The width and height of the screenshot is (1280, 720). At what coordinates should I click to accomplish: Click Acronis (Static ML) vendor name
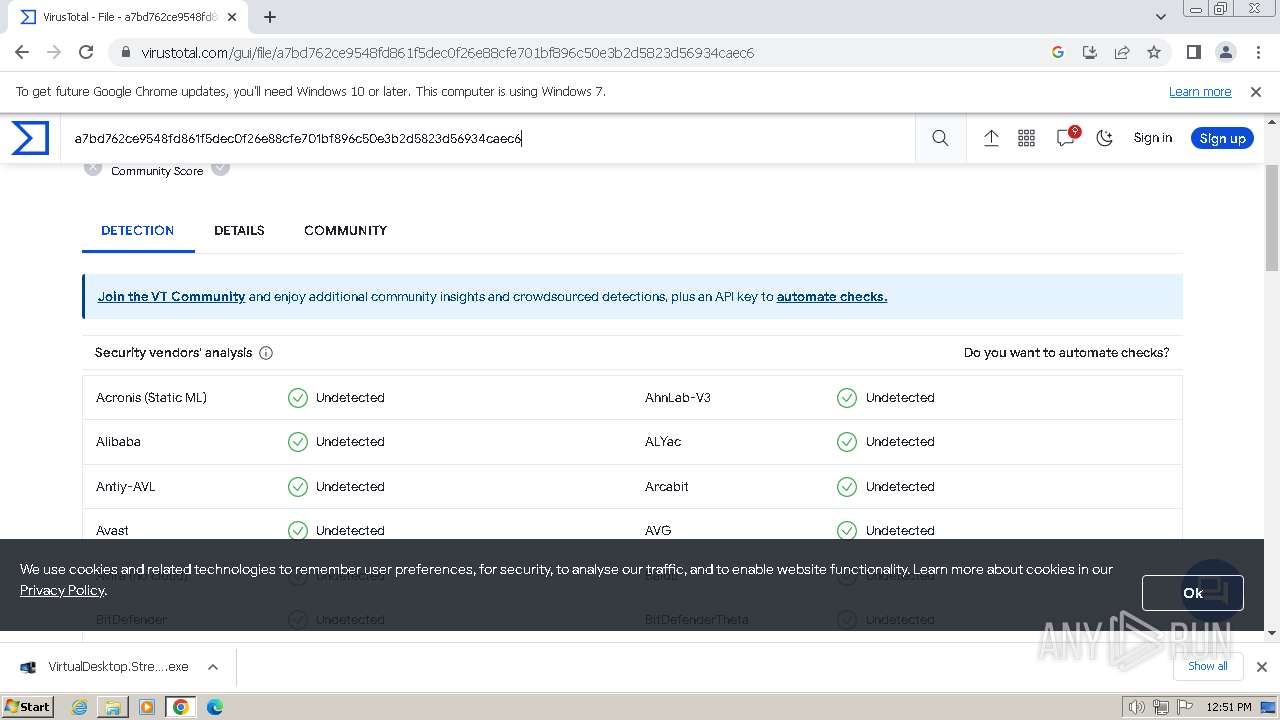pos(151,398)
